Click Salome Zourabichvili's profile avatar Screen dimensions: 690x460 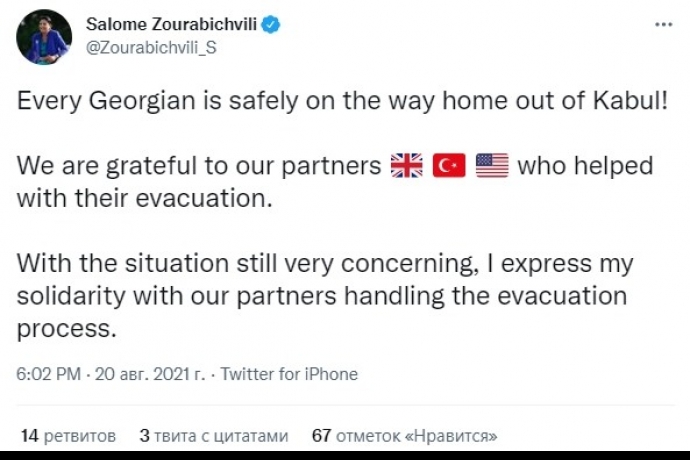44,37
